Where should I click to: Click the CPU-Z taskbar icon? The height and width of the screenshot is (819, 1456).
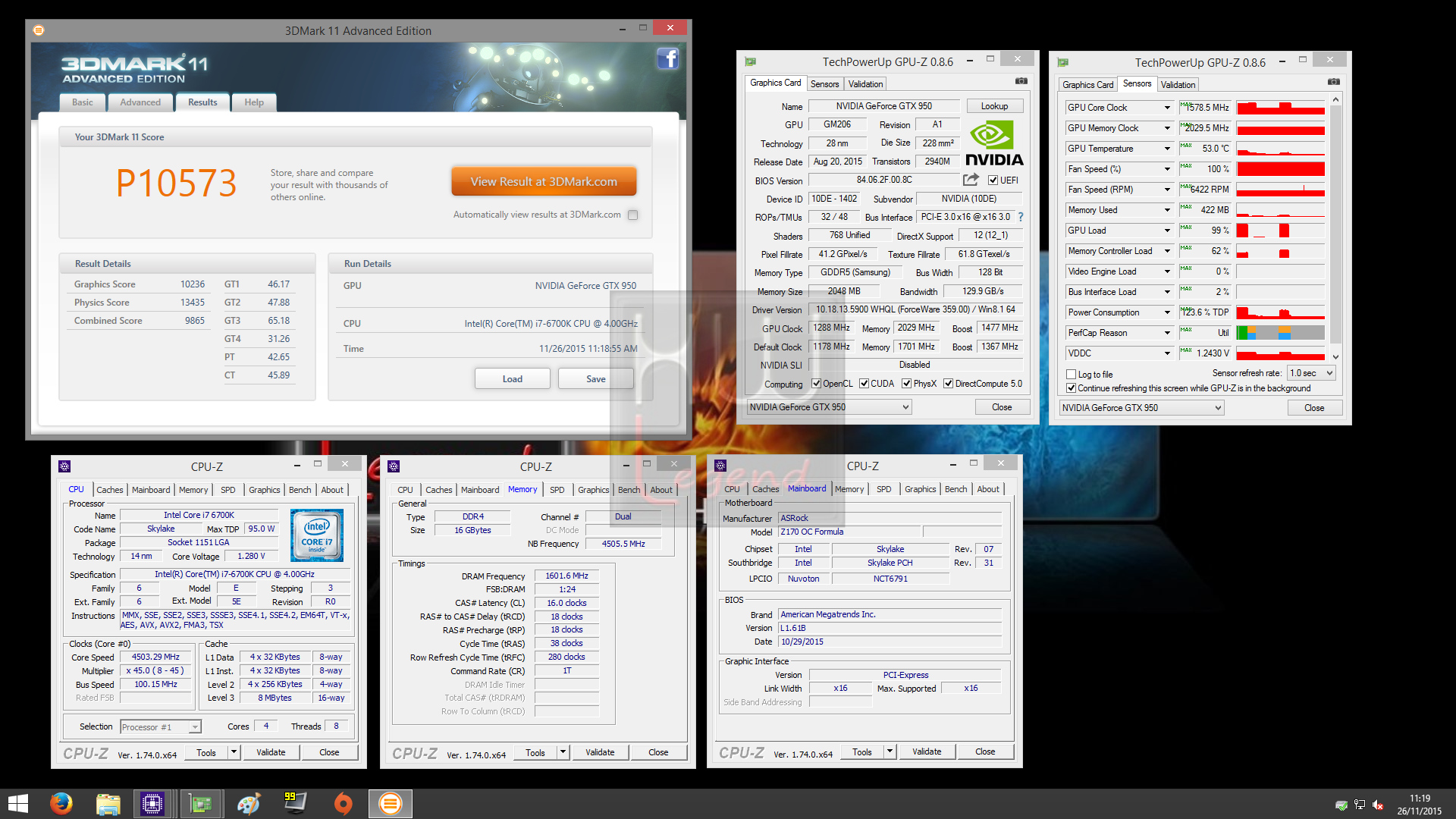(x=152, y=804)
